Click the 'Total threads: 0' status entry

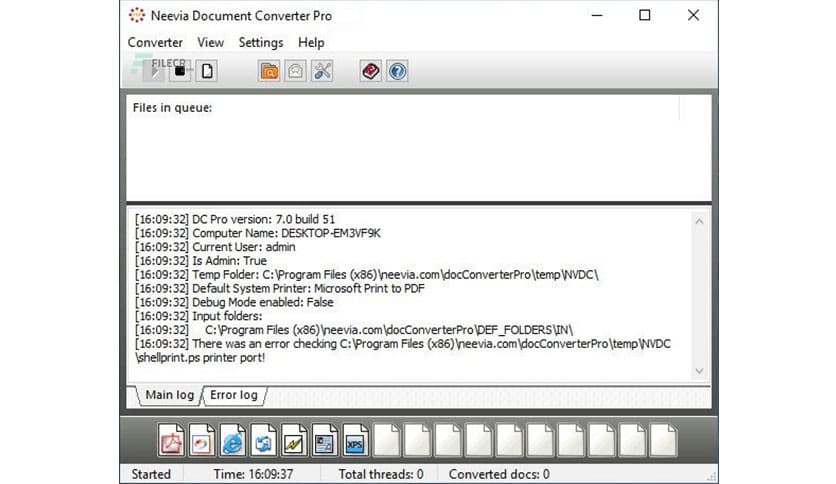(x=381, y=474)
